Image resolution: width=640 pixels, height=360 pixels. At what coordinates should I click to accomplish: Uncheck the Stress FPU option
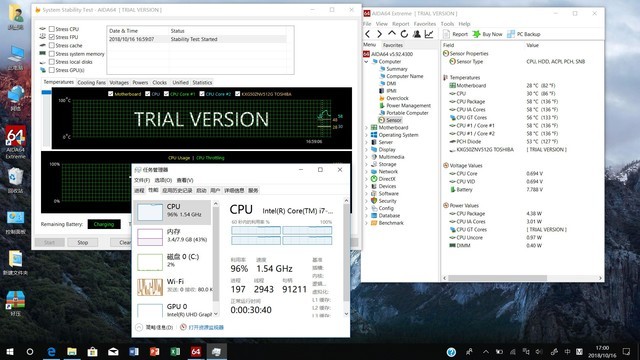coord(51,37)
